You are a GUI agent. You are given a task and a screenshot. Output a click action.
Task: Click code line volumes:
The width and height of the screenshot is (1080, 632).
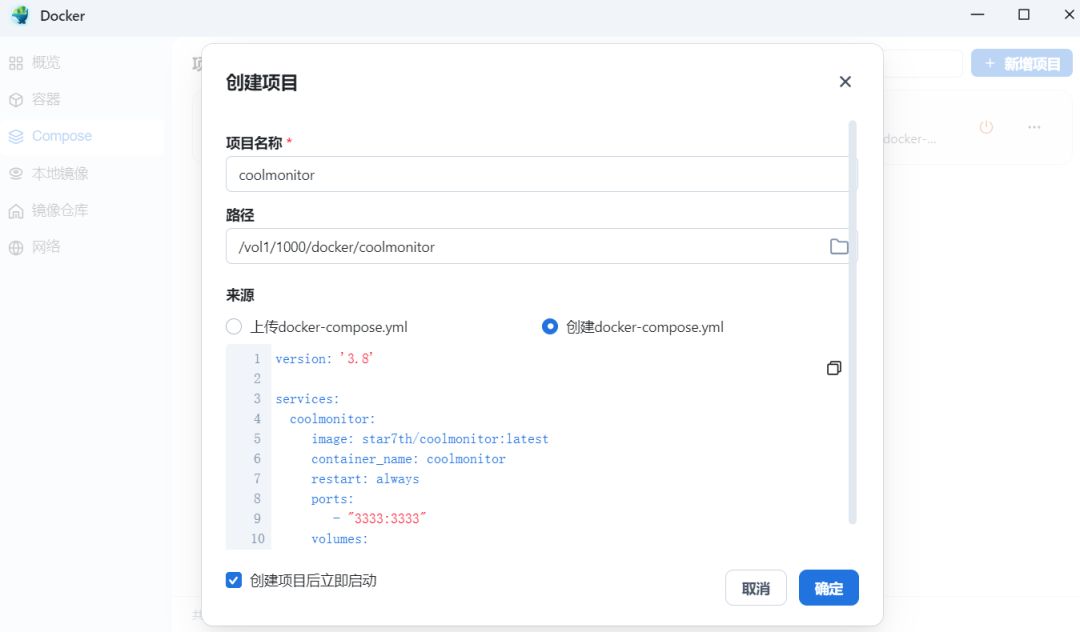click(x=340, y=538)
